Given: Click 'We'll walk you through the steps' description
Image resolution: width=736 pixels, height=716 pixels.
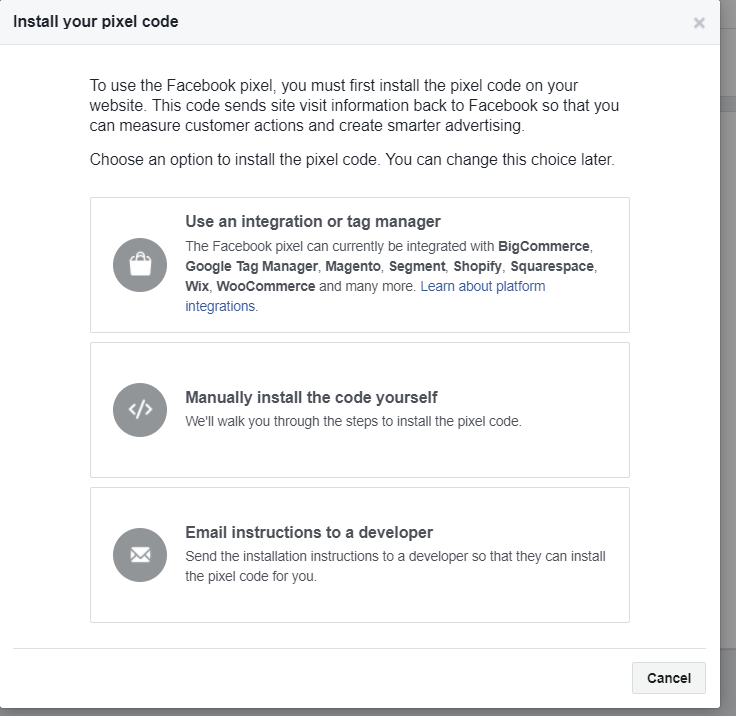Looking at the screenshot, I should pyautogui.click(x=353, y=422).
